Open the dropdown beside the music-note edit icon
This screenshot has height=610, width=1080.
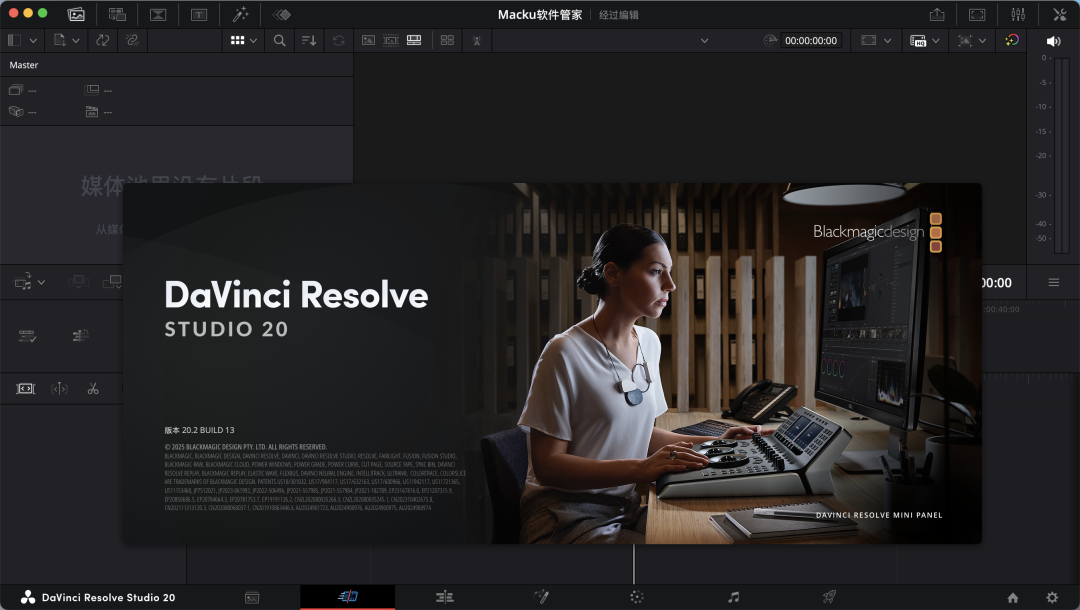pyautogui.click(x=41, y=282)
